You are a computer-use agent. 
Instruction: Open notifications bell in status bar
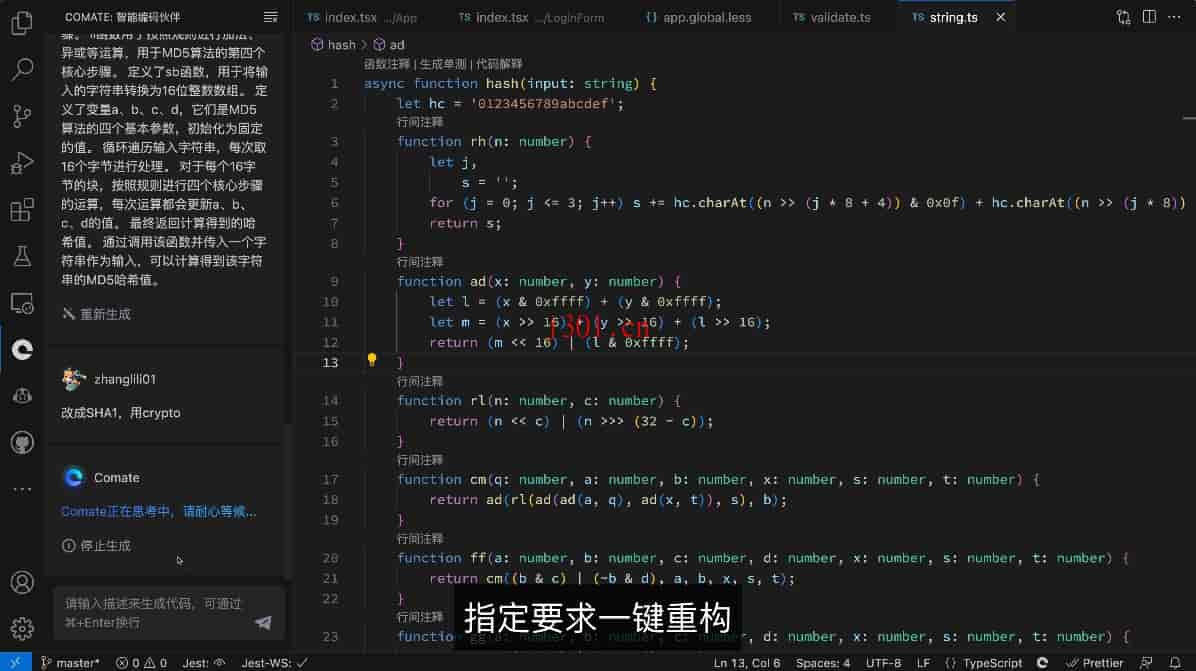pos(1175,663)
